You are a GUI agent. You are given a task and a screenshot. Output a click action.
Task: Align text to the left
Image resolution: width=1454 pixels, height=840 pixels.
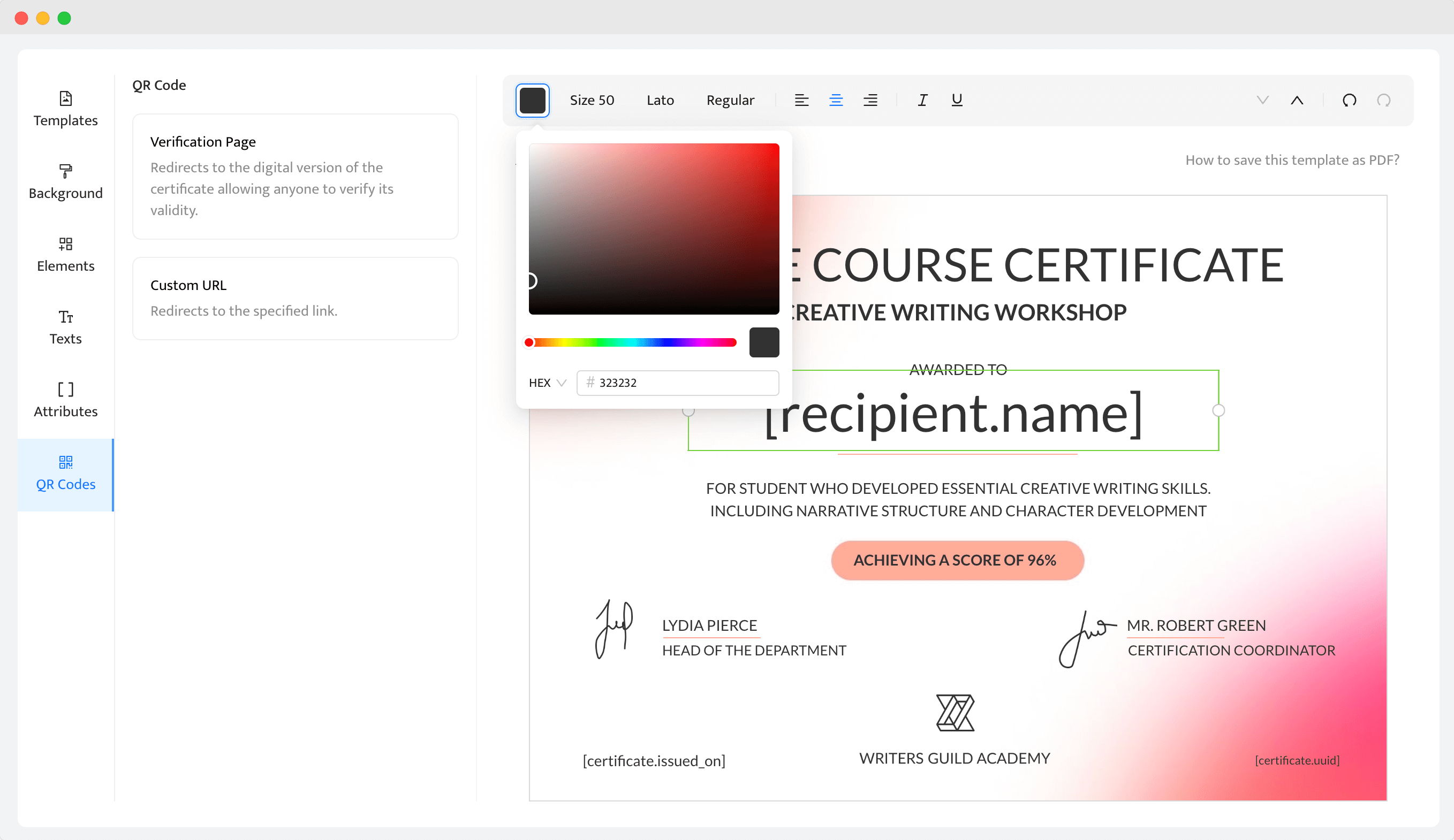tap(801, 100)
